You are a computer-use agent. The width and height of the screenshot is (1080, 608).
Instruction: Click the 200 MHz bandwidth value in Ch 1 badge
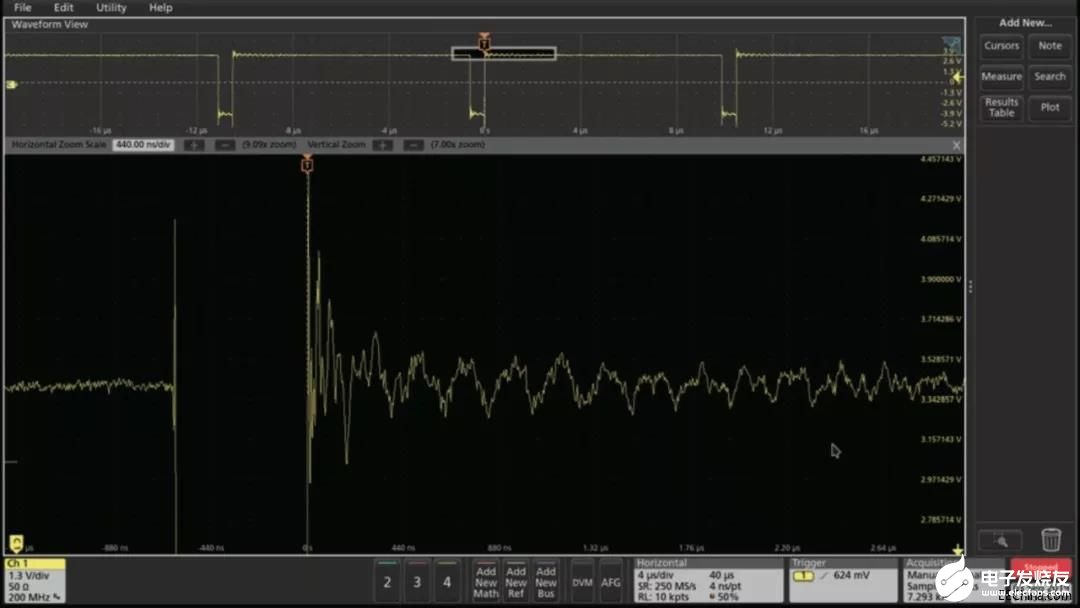point(30,597)
